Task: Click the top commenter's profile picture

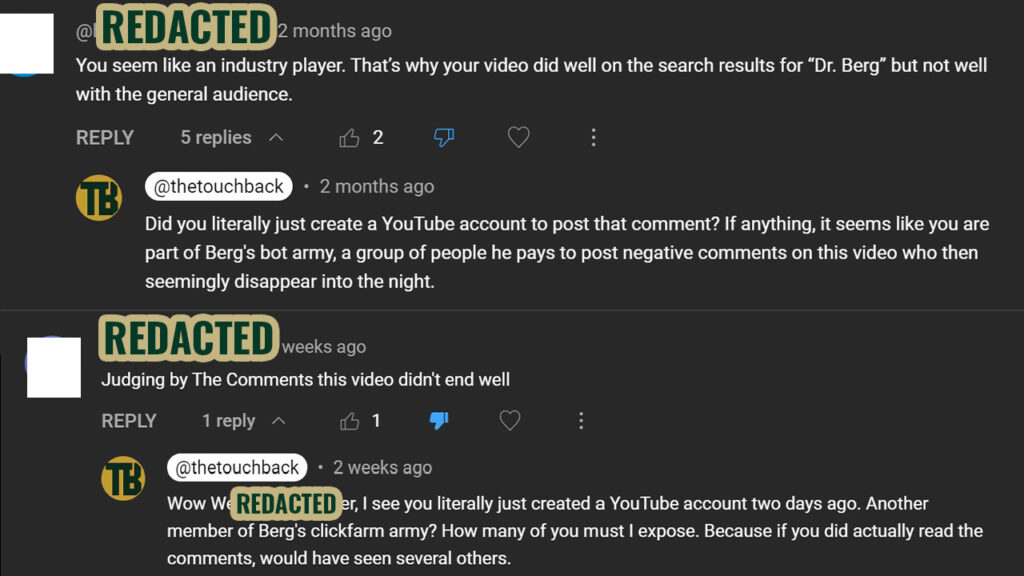Action: 27,46
